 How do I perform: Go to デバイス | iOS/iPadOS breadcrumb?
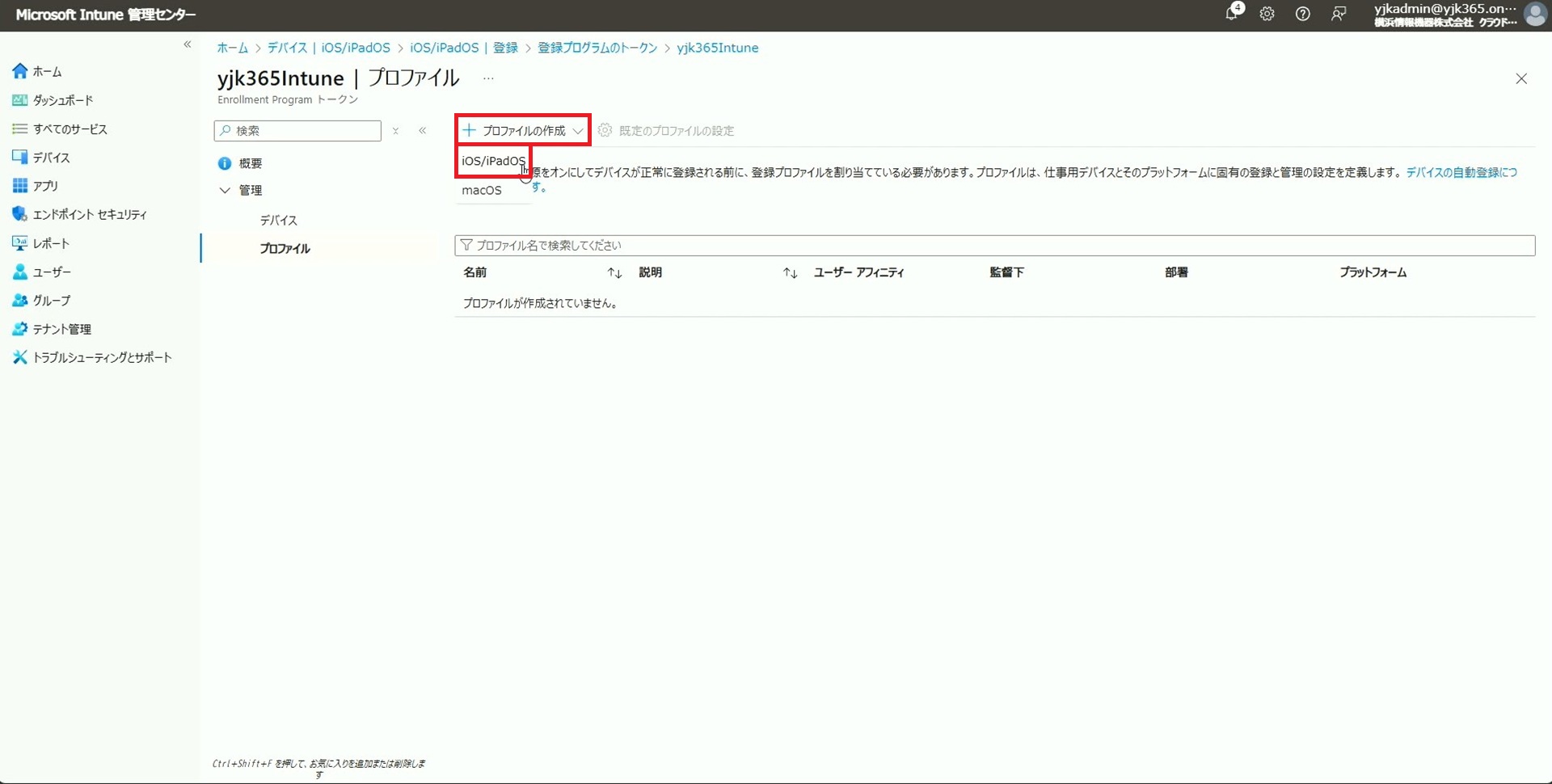tap(329, 48)
